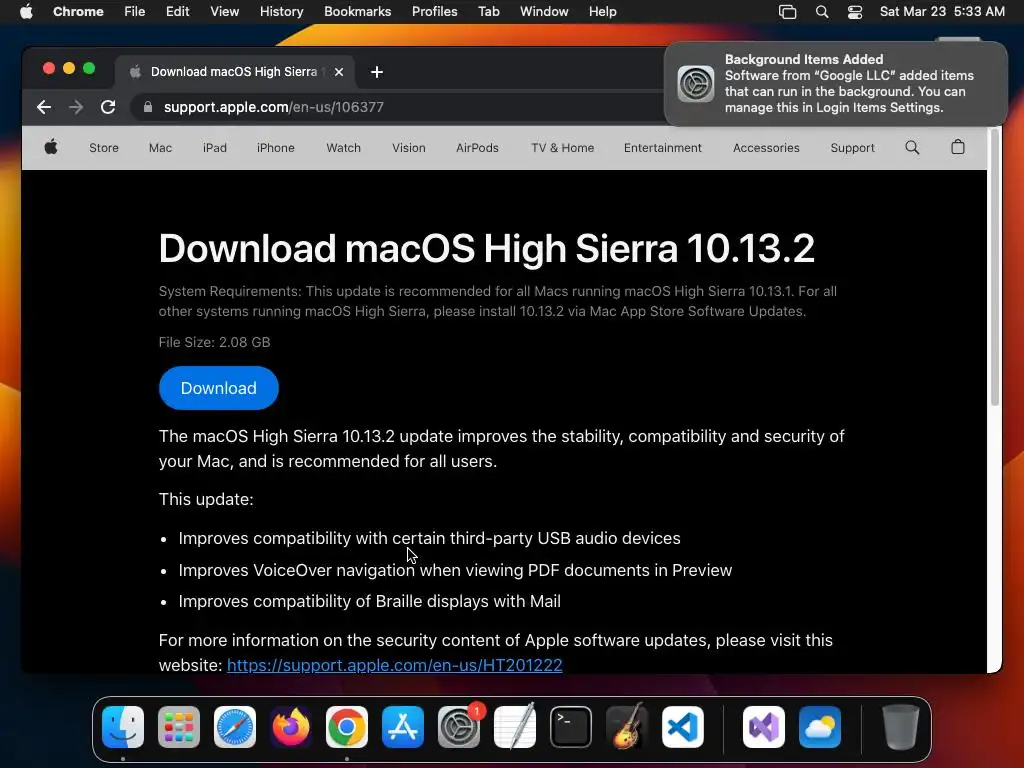Open TextEdit from the Dock
This screenshot has height=768, width=1024.
[x=515, y=726]
